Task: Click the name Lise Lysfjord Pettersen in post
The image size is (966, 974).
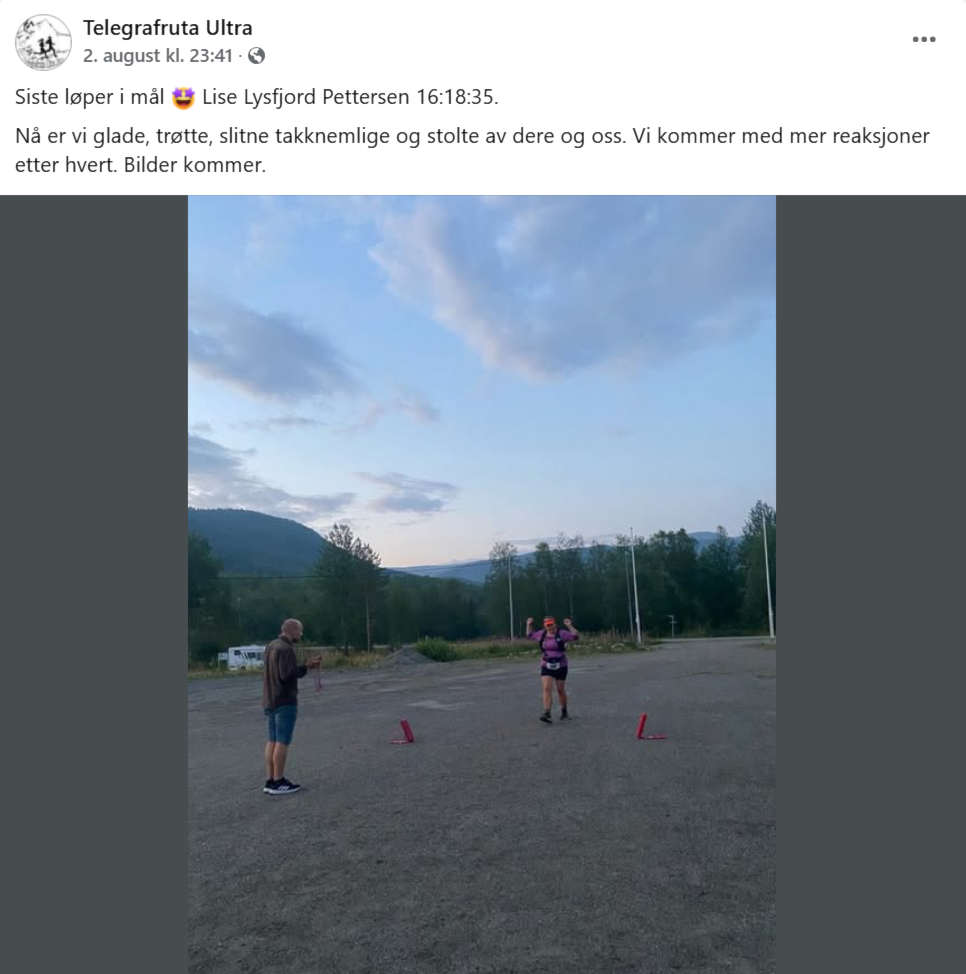Action: click(x=306, y=98)
